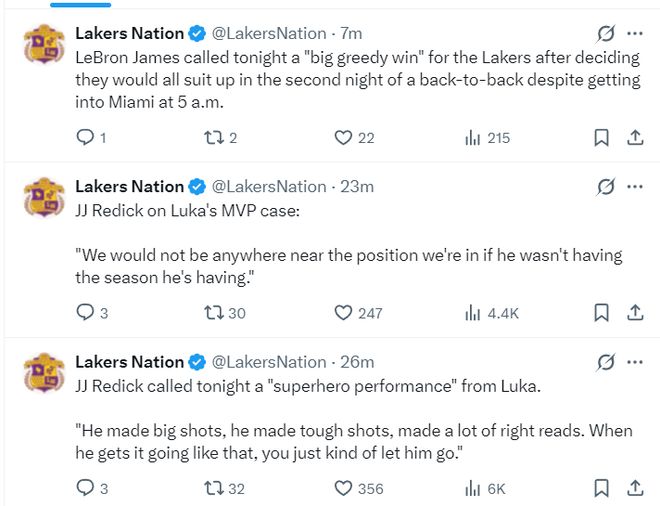Share the LeBron "big greedy win" tweet
The height and width of the screenshot is (506, 660).
[634, 138]
